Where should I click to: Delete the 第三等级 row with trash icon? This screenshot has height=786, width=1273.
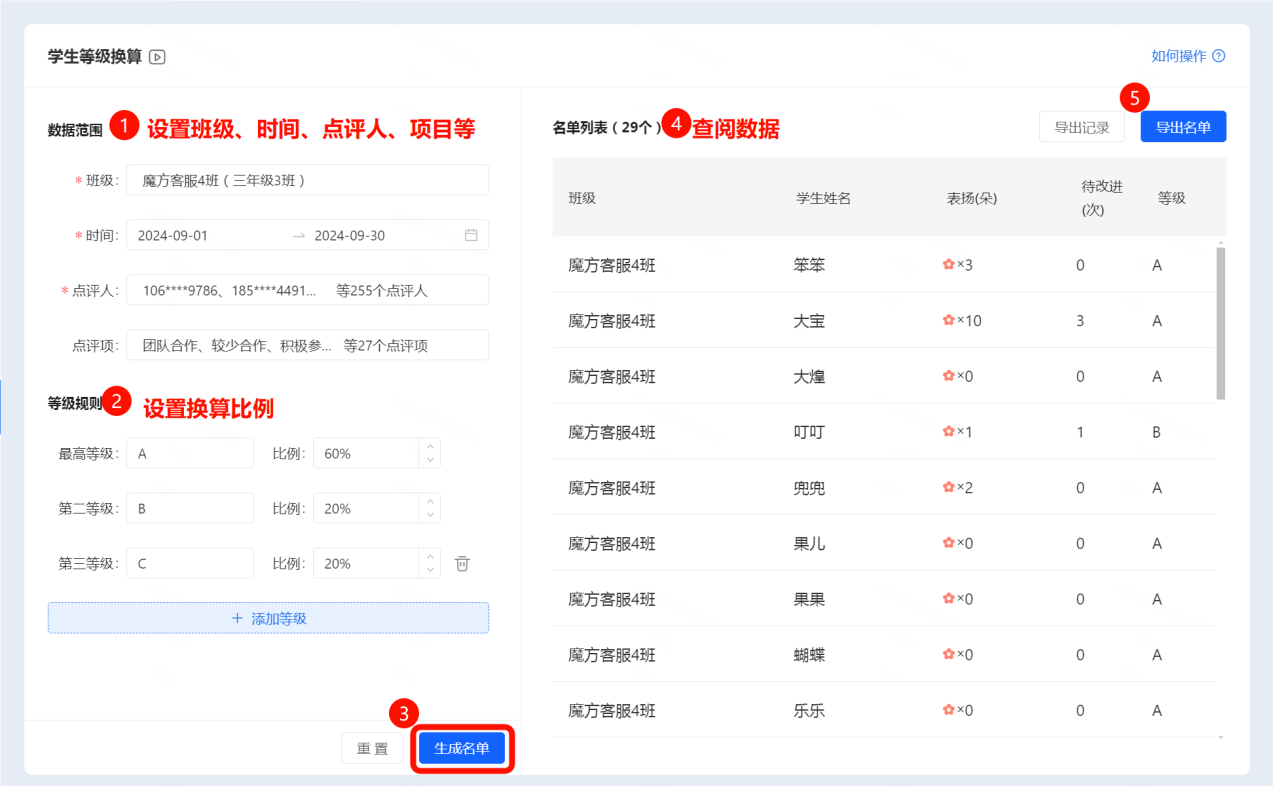[462, 564]
